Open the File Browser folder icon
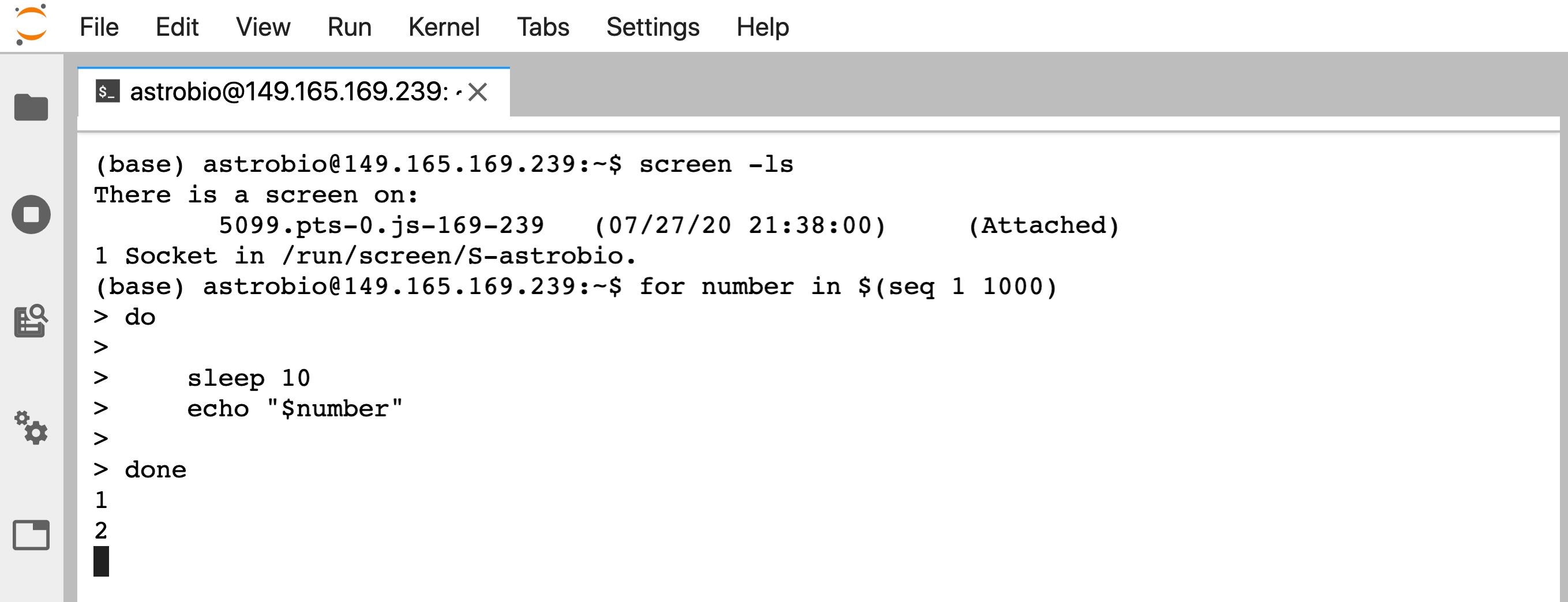 31,108
